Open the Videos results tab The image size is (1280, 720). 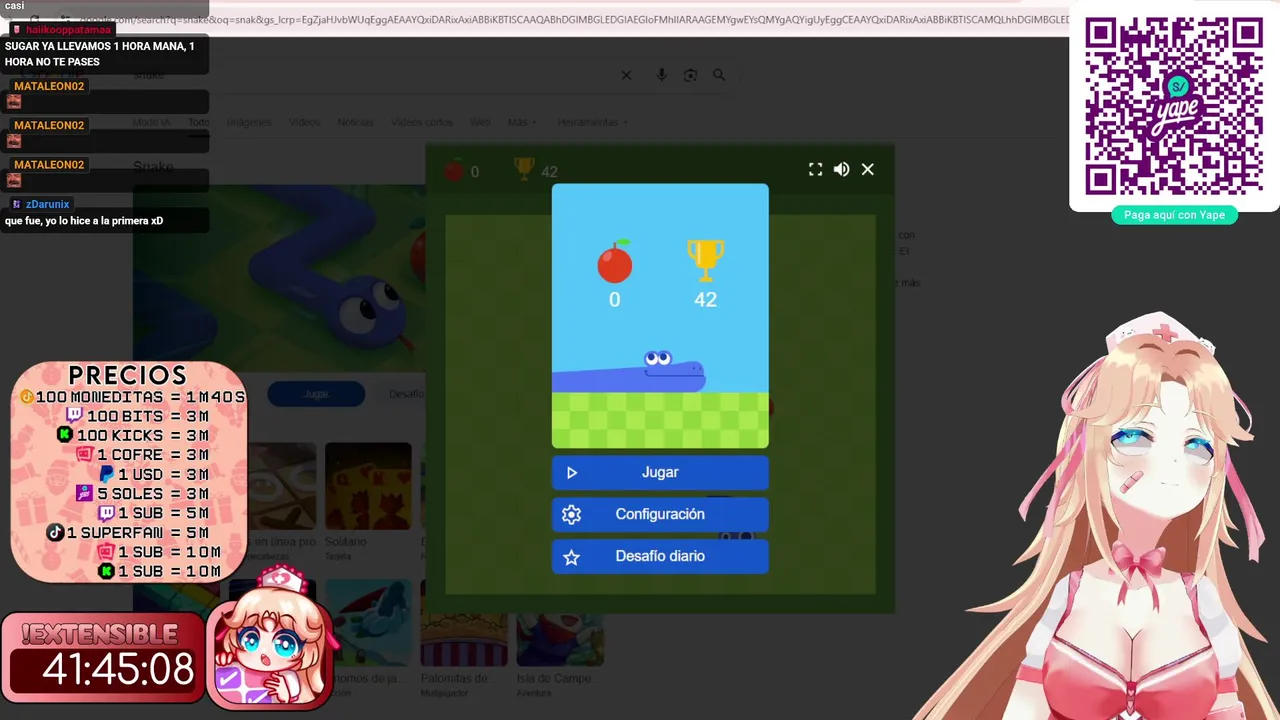click(305, 122)
